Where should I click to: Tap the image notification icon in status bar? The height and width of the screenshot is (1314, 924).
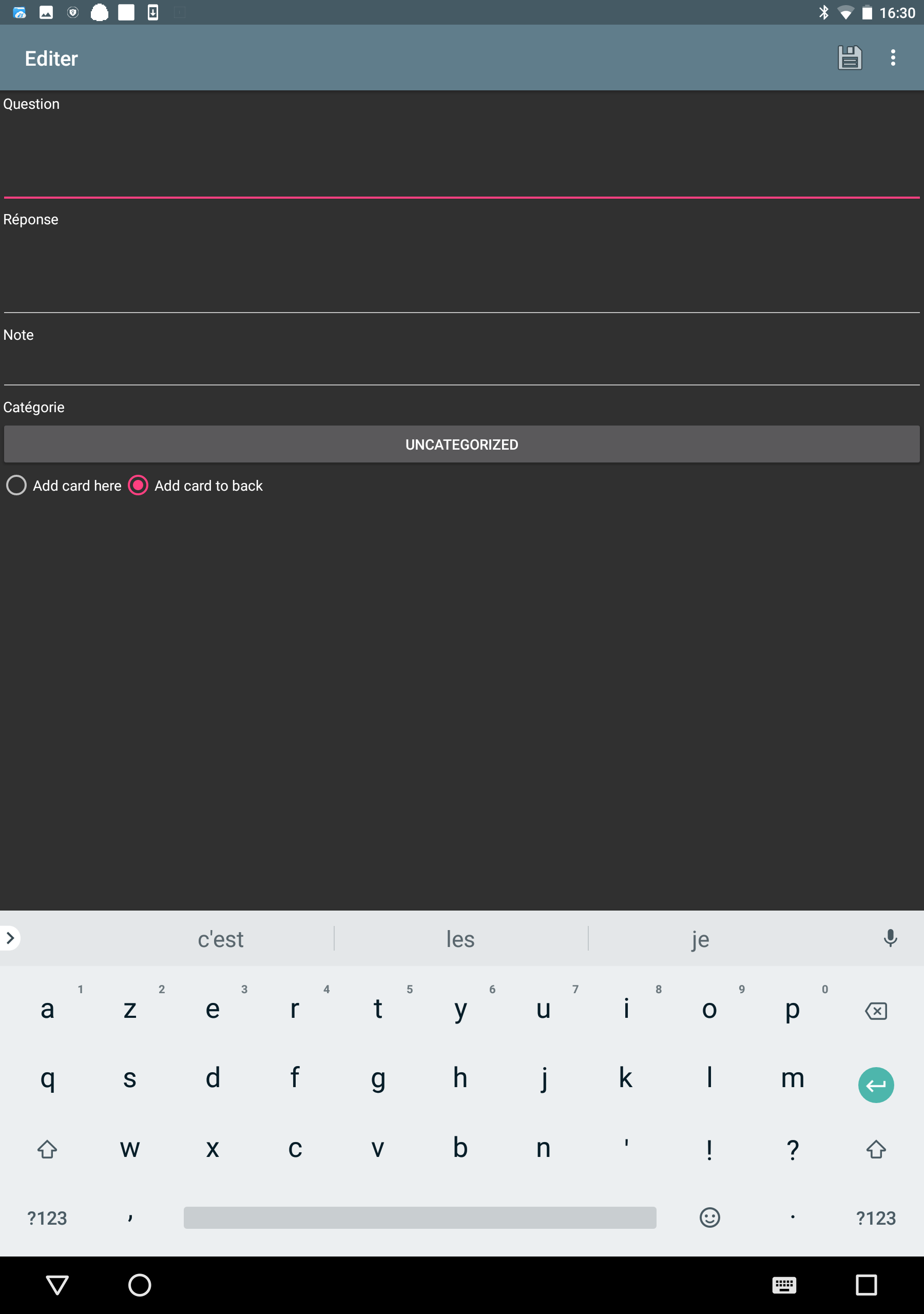[x=46, y=12]
